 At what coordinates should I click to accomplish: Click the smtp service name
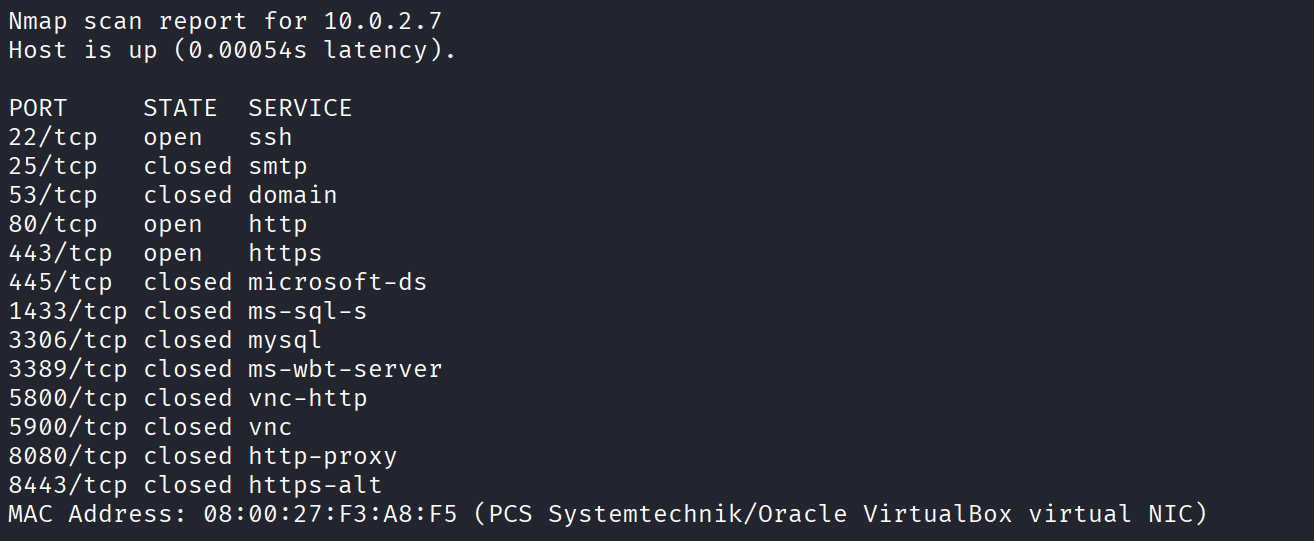coord(278,166)
